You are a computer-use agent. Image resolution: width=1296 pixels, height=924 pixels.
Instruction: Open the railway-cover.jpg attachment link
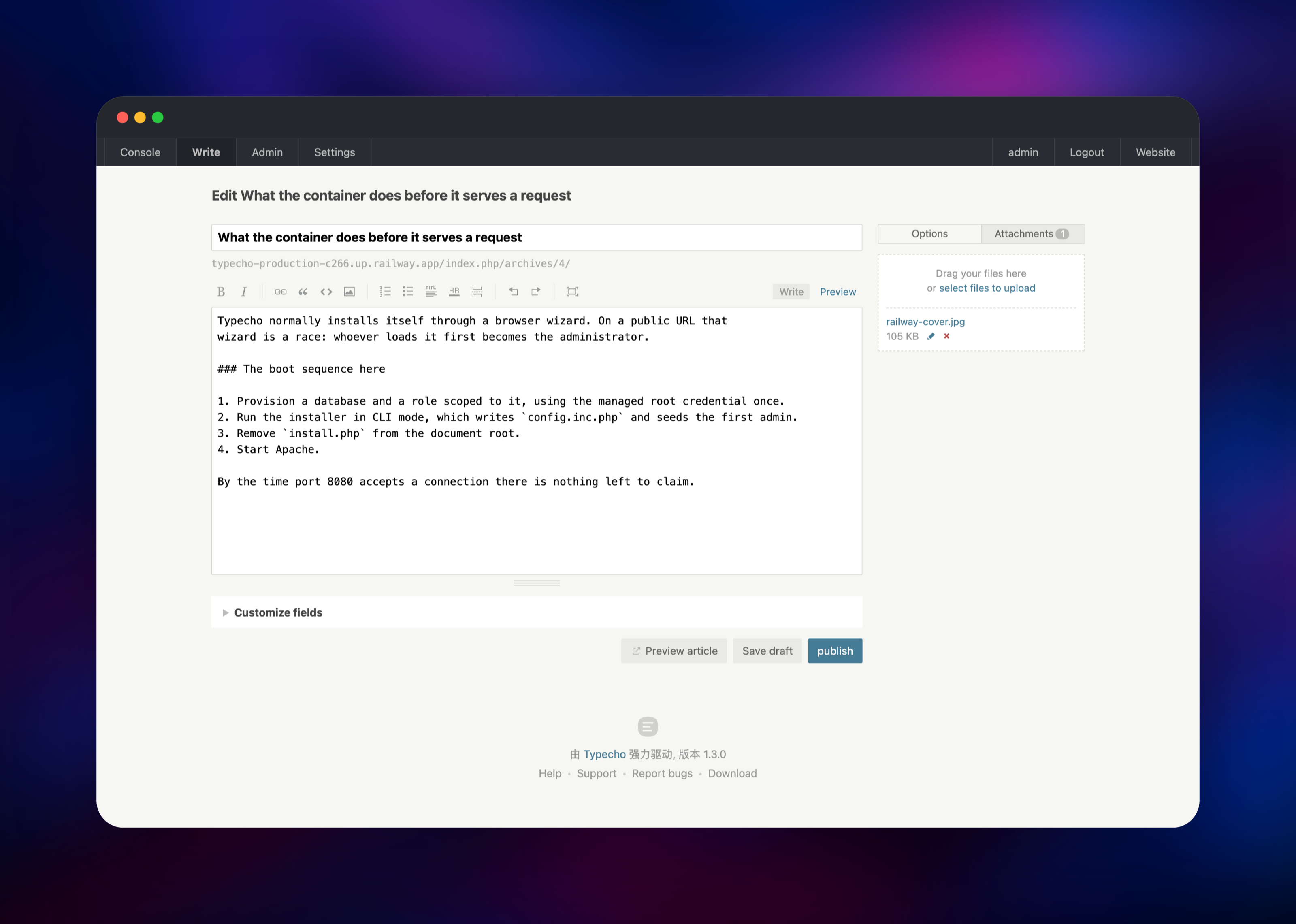pos(925,322)
